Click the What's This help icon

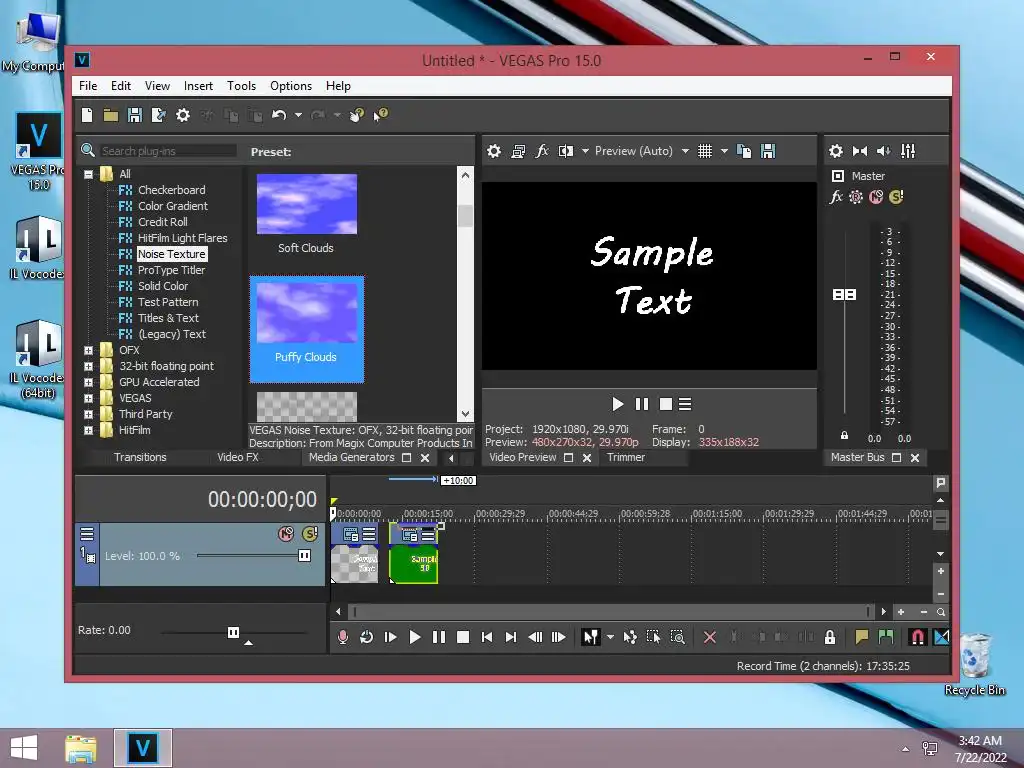pyautogui.click(x=381, y=116)
